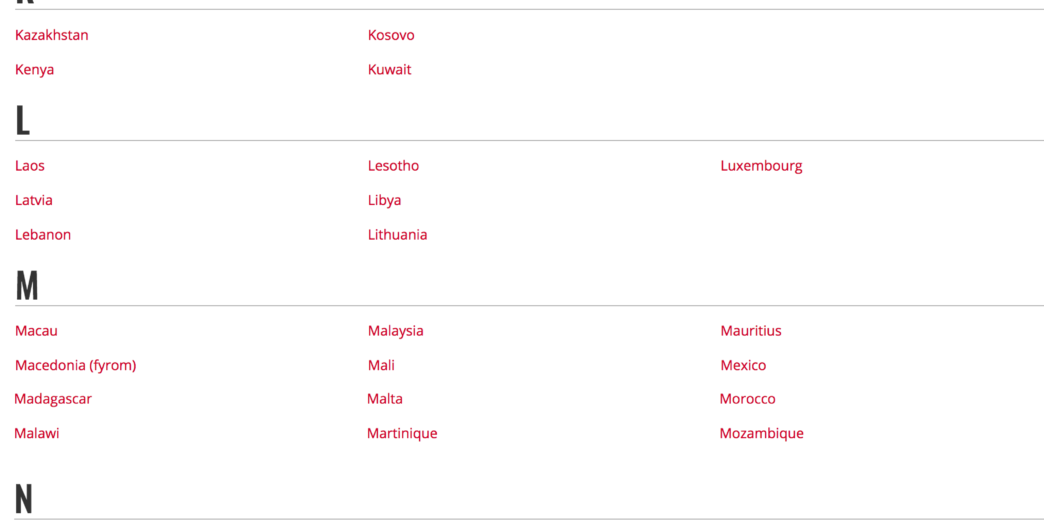Image resolution: width=1044 pixels, height=522 pixels.
Task: Select the Lithuania link
Action: tap(397, 235)
